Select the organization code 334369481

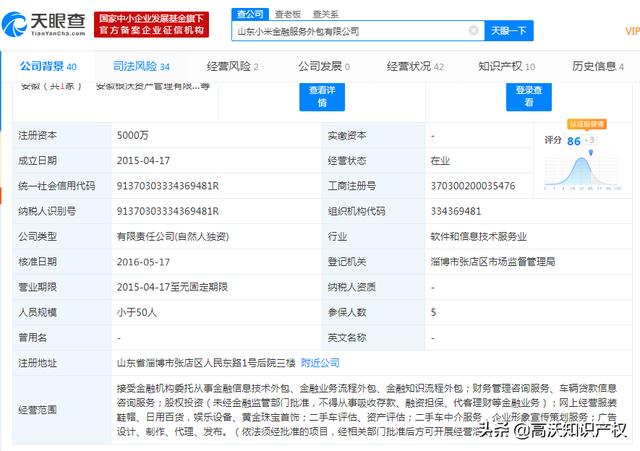pos(456,211)
